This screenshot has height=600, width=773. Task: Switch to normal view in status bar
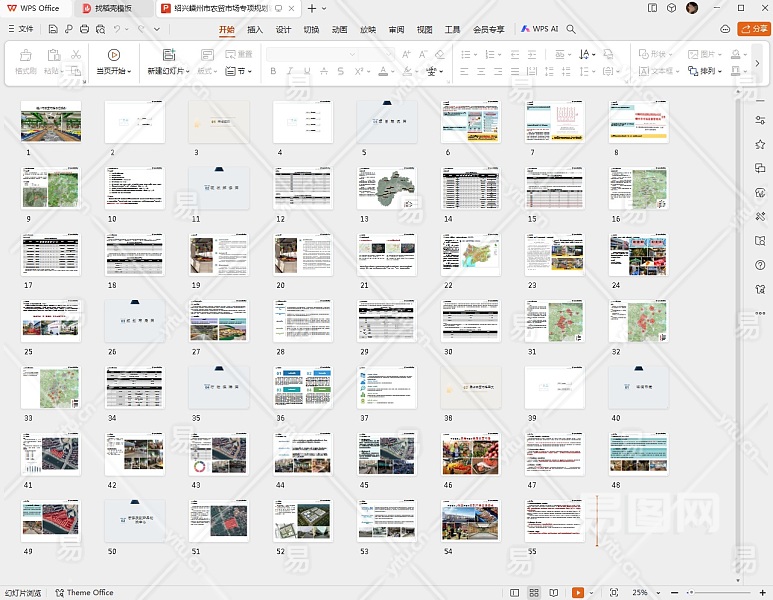516,593
